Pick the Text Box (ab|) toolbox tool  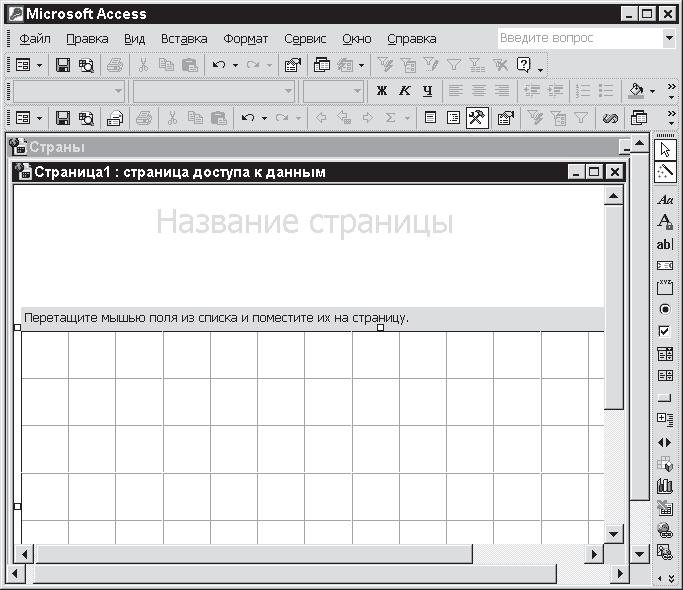(665, 244)
